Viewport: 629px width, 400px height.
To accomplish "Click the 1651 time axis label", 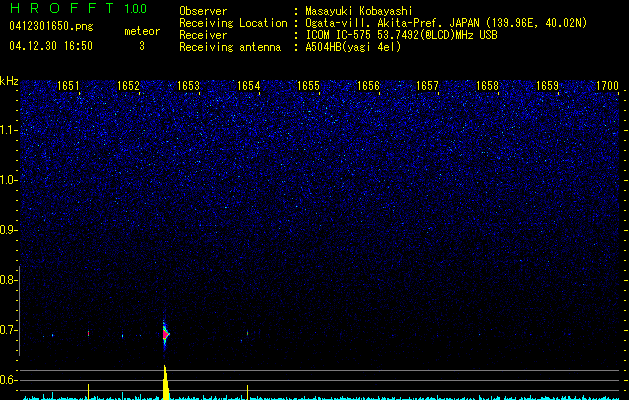I will tap(68, 85).
